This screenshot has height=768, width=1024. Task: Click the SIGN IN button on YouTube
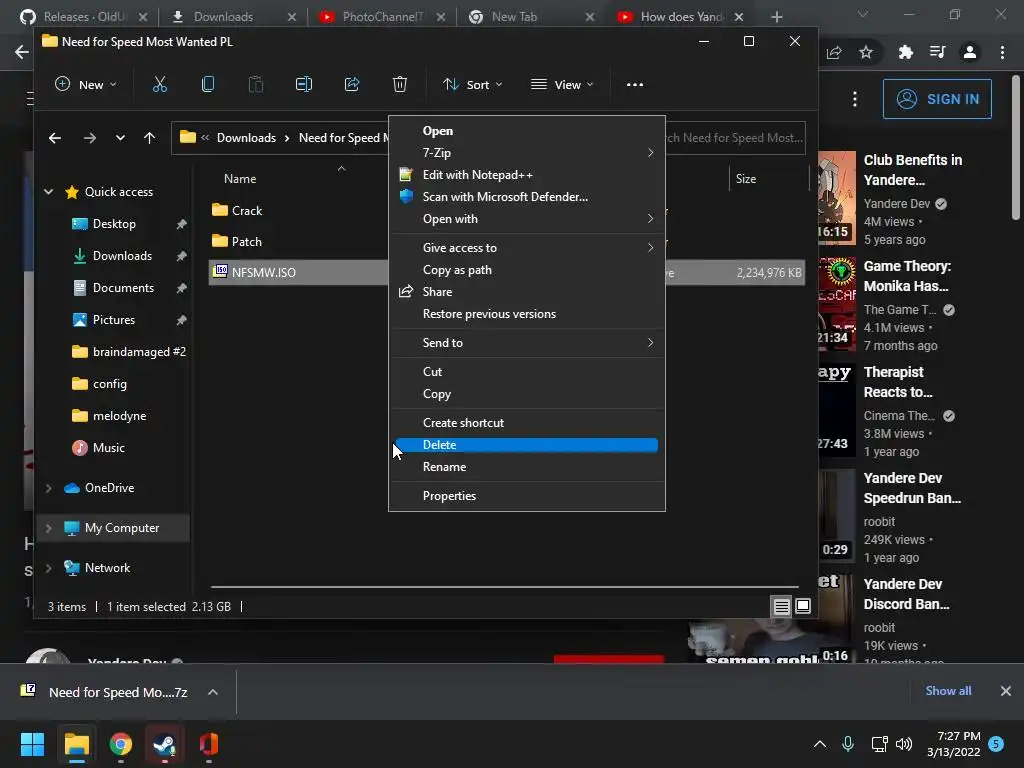(937, 99)
